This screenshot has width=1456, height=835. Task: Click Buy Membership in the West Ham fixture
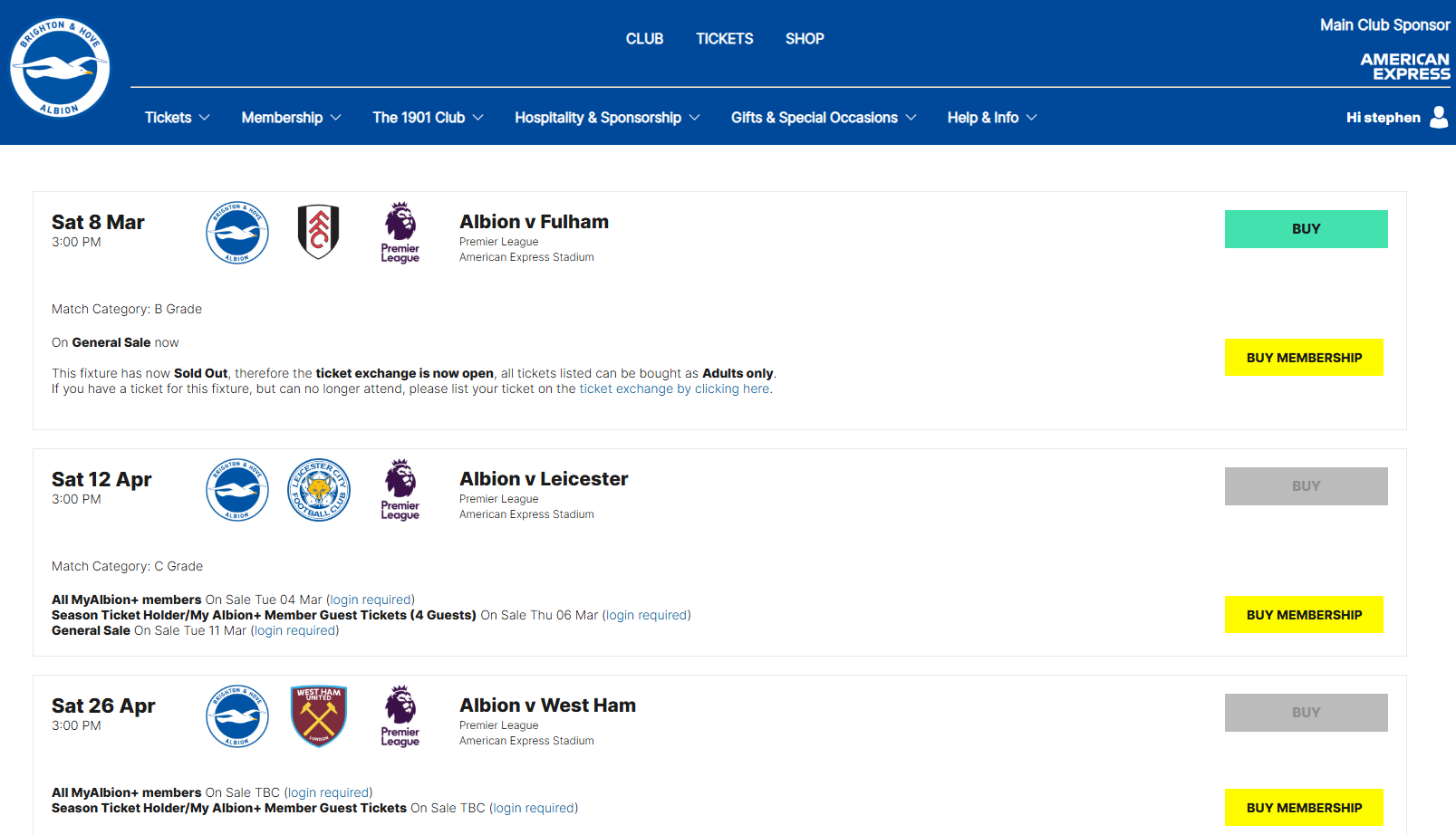coord(1304,808)
